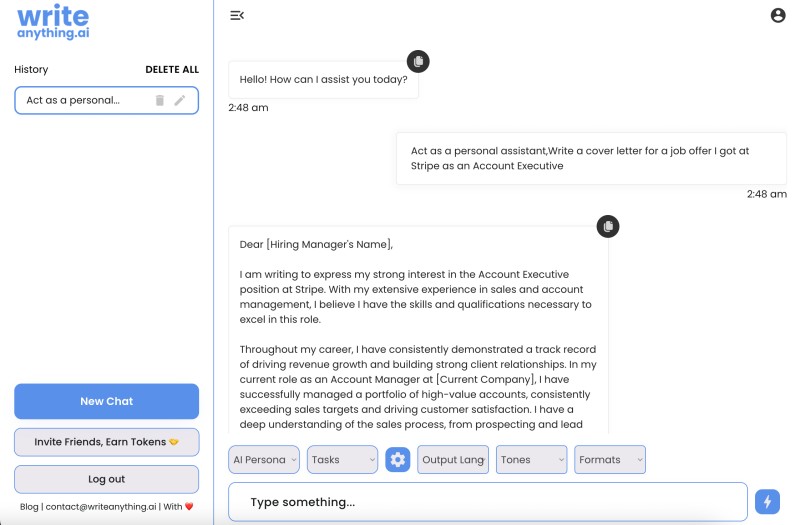Click the Log out button
The image size is (800, 525).
click(x=107, y=479)
